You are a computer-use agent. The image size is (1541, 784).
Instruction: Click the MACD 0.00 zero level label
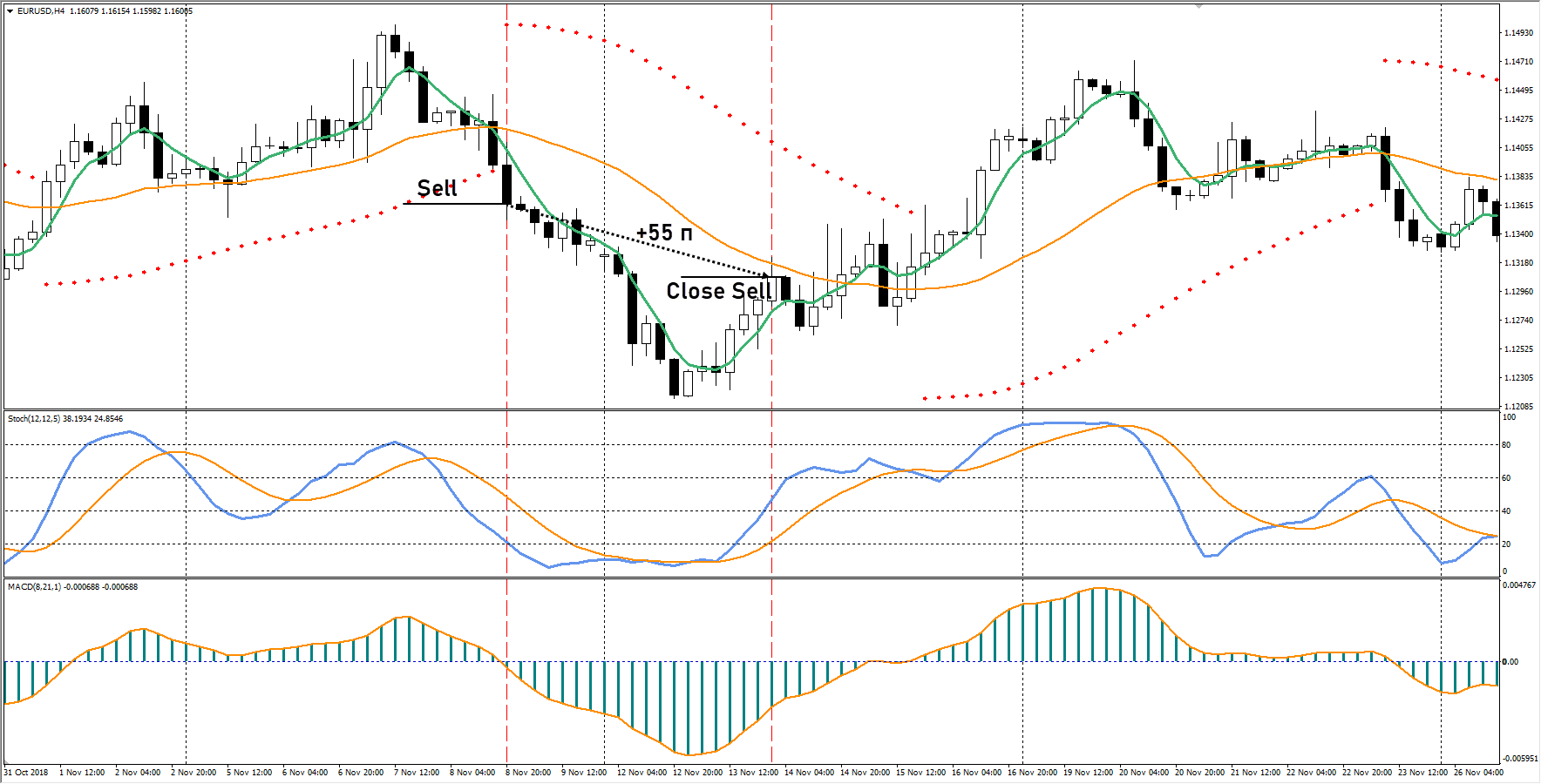point(1510,662)
